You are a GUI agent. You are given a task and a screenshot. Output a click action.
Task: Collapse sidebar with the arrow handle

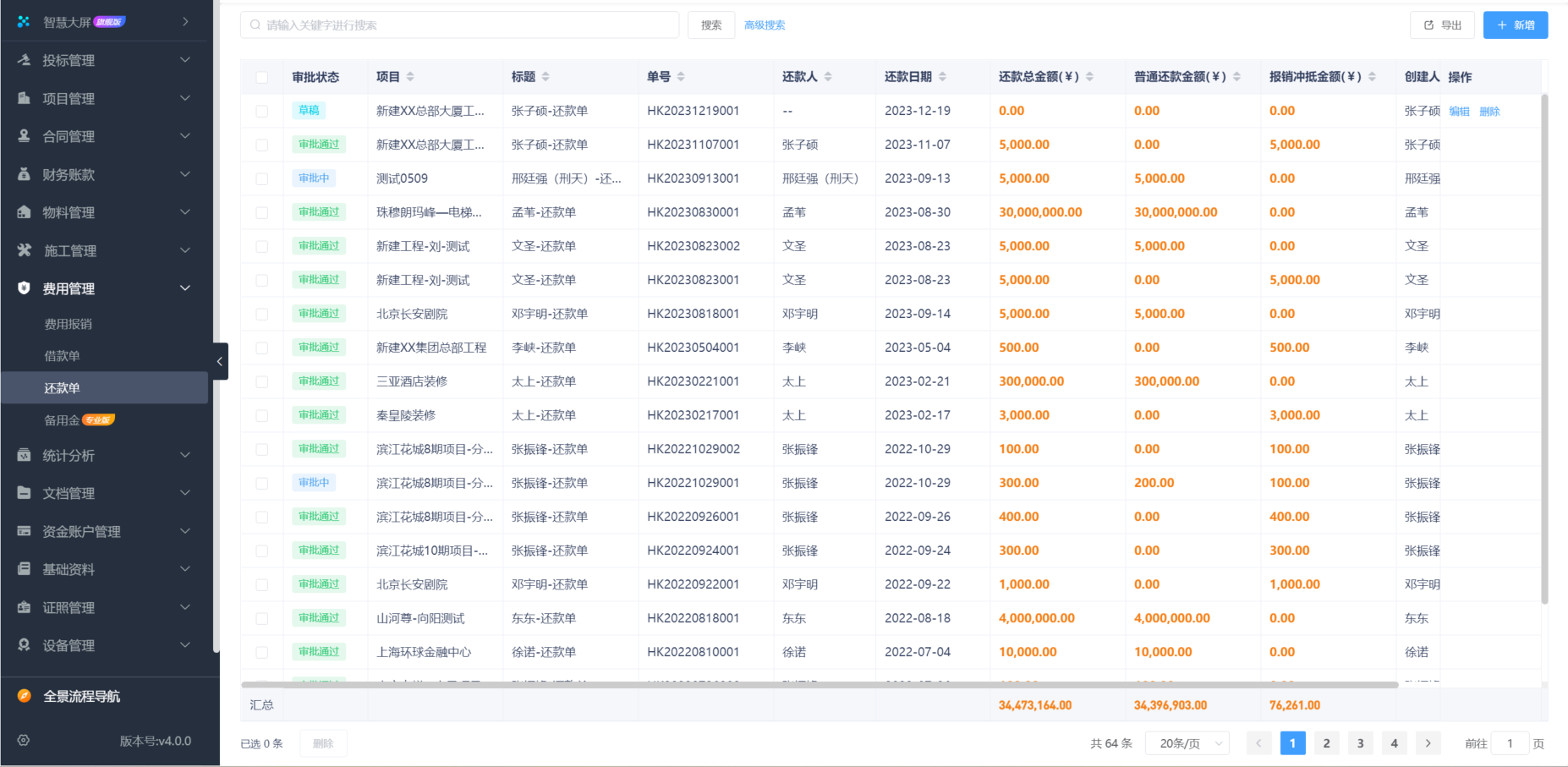point(220,361)
